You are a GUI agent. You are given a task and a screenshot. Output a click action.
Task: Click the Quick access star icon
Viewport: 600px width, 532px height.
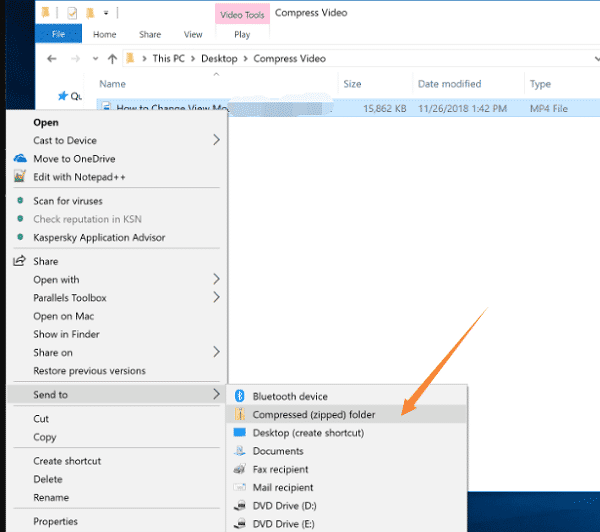pyautogui.click(x=63, y=96)
